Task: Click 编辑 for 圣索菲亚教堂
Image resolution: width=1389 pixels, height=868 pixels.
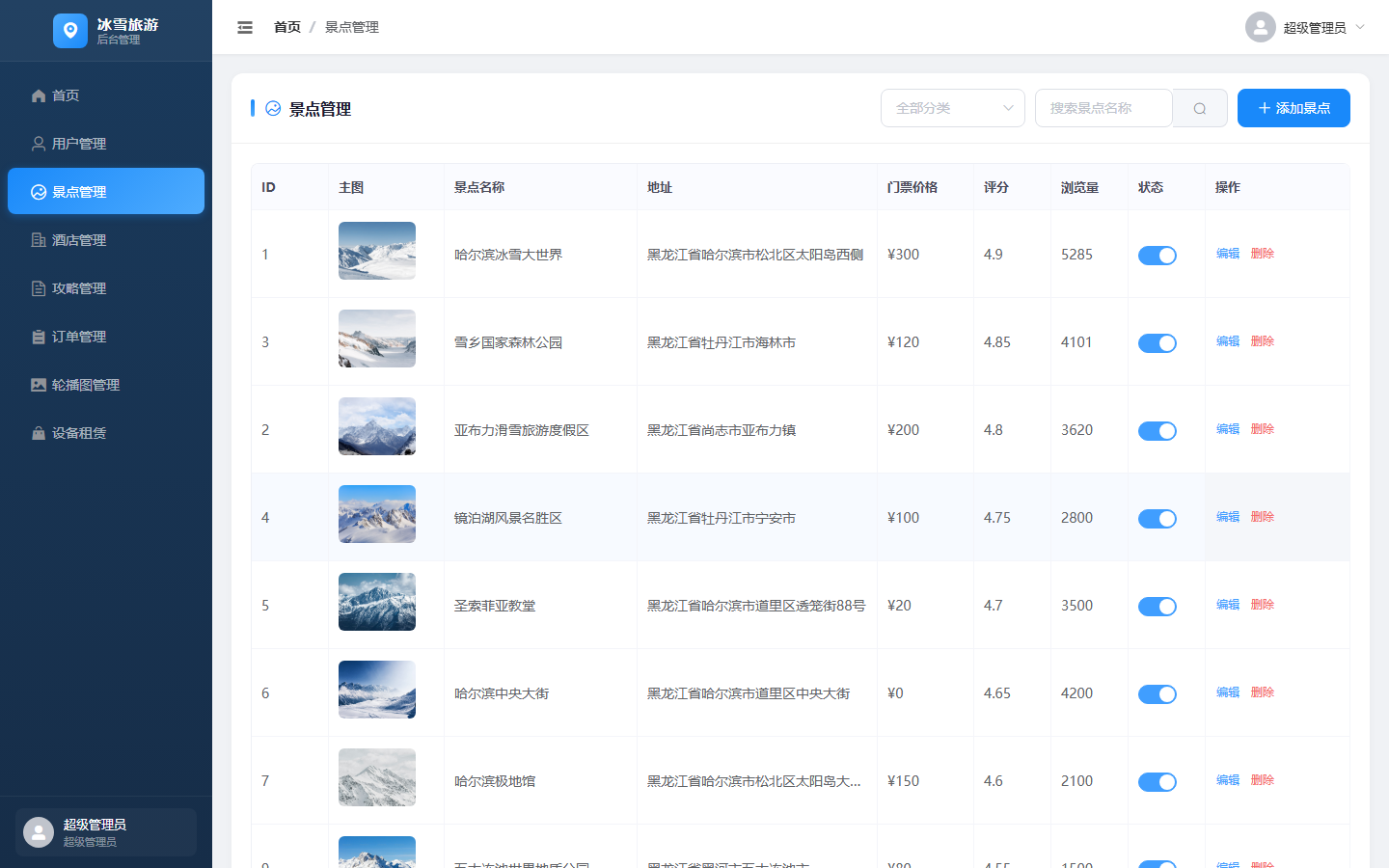Action: (1228, 605)
